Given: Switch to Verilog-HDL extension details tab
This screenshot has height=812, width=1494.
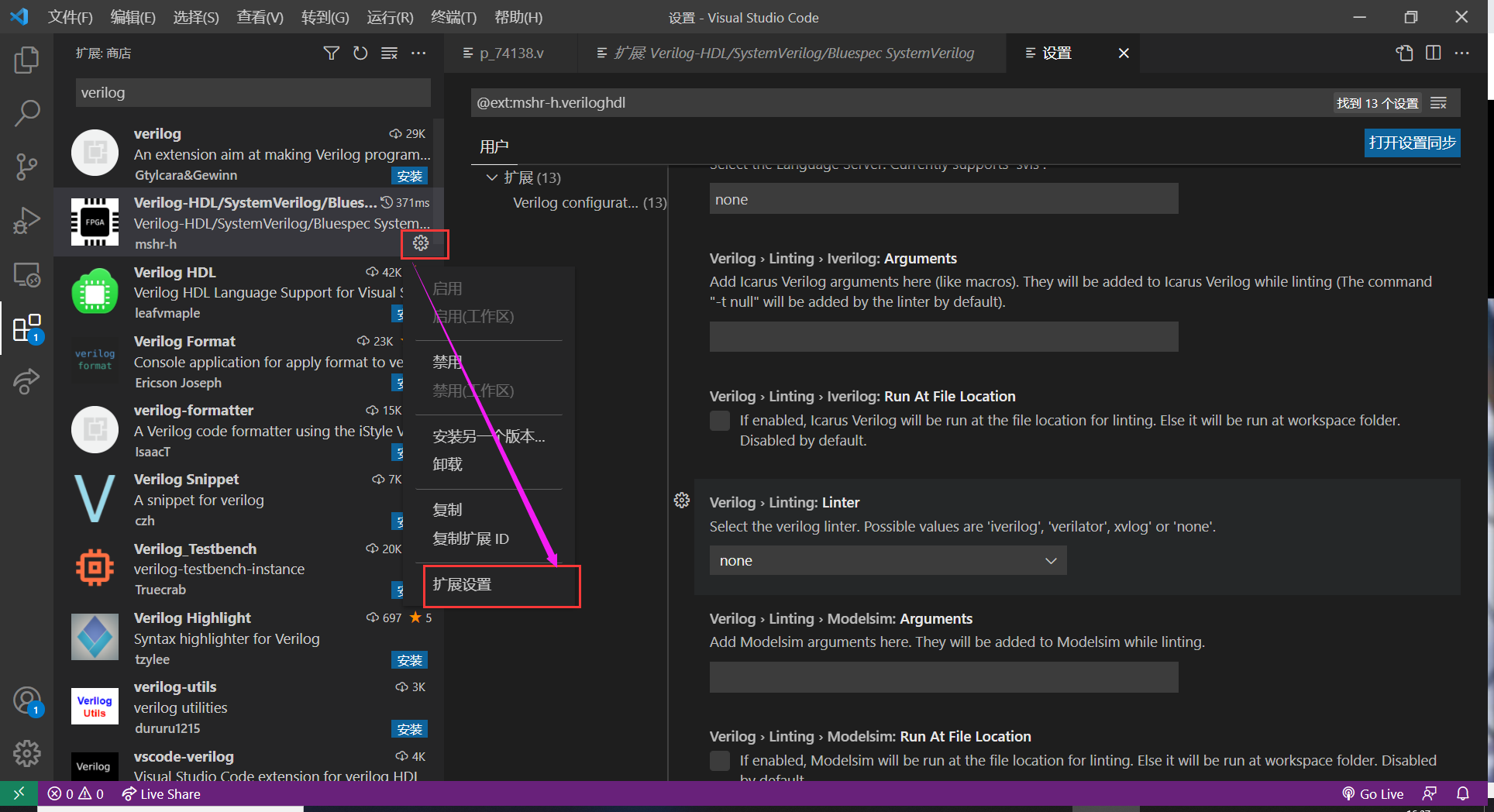Looking at the screenshot, I should coord(792,53).
